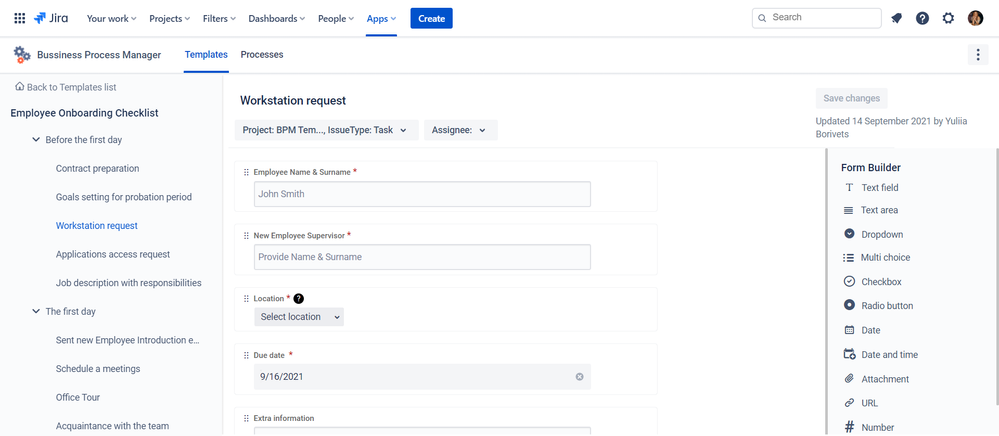
Task: Click the Save changes button
Action: (x=851, y=98)
